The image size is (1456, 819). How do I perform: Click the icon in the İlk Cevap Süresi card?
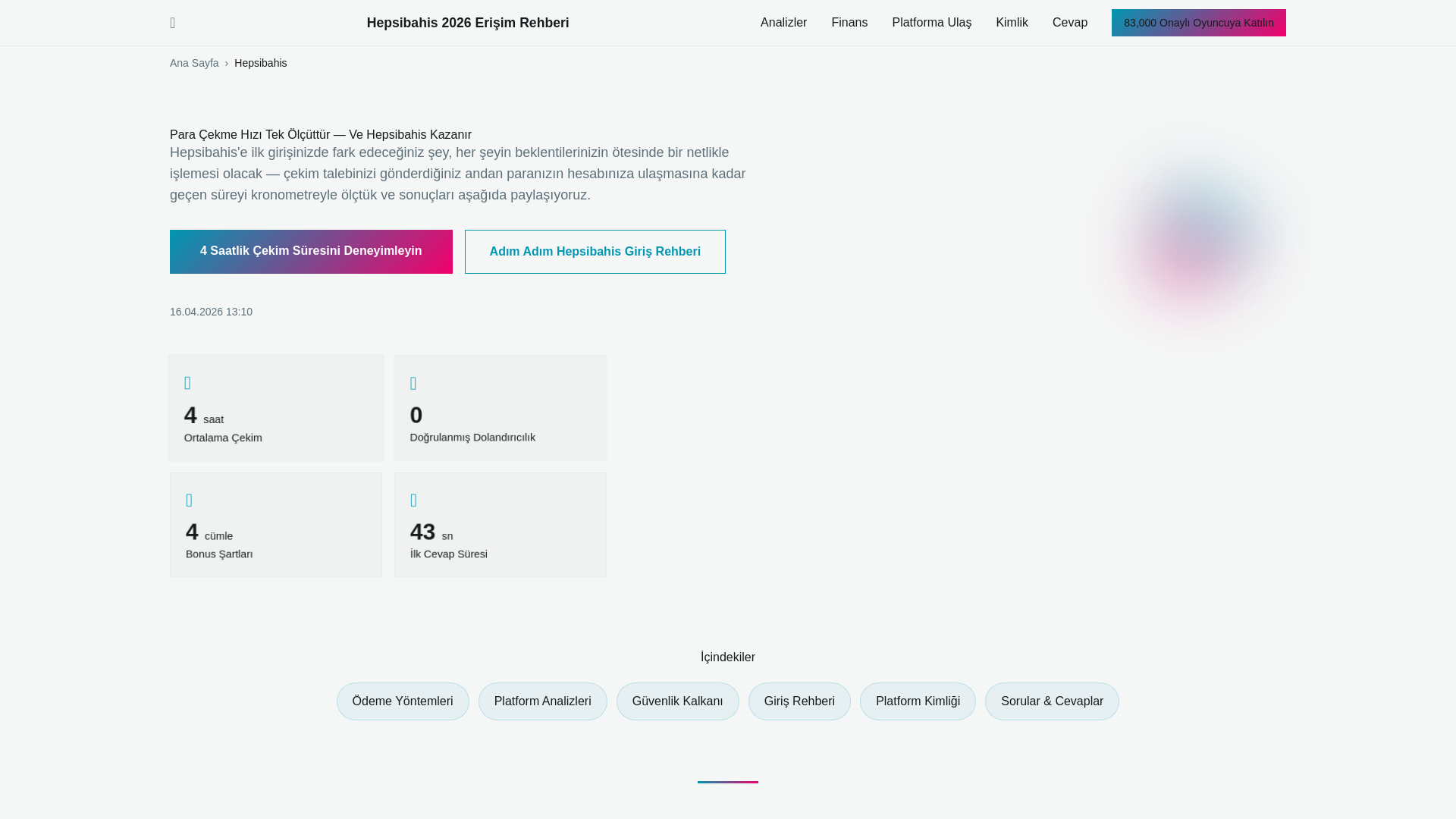413,500
